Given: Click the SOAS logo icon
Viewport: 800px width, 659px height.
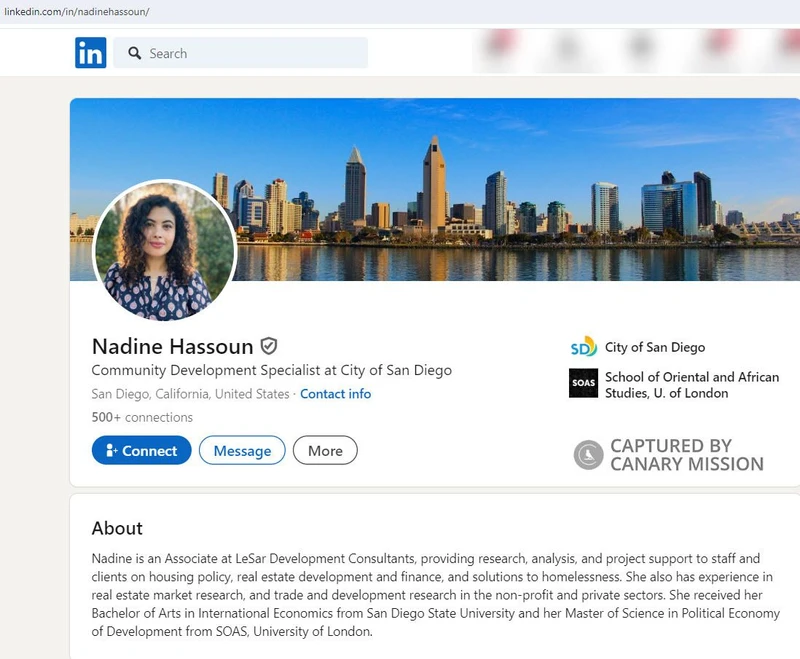Looking at the screenshot, I should [x=583, y=383].
